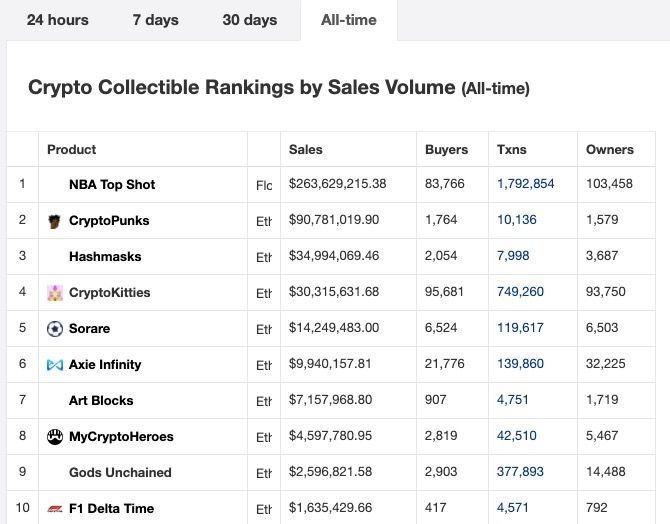Click the Txns column header
670x524 pixels.
click(x=511, y=150)
